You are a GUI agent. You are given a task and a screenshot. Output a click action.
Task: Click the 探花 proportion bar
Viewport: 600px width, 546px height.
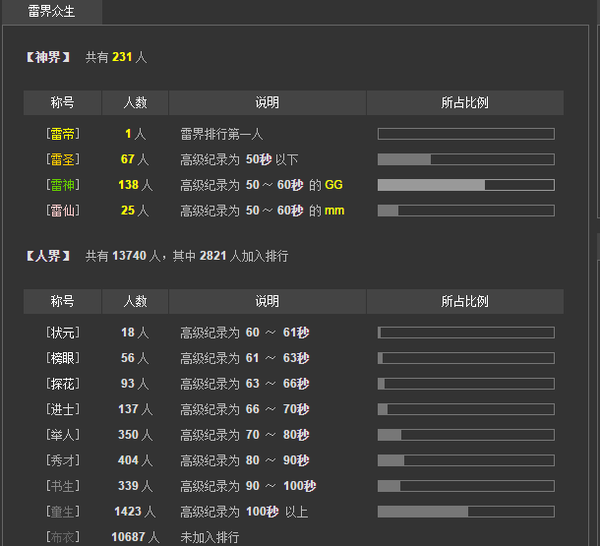click(466, 384)
